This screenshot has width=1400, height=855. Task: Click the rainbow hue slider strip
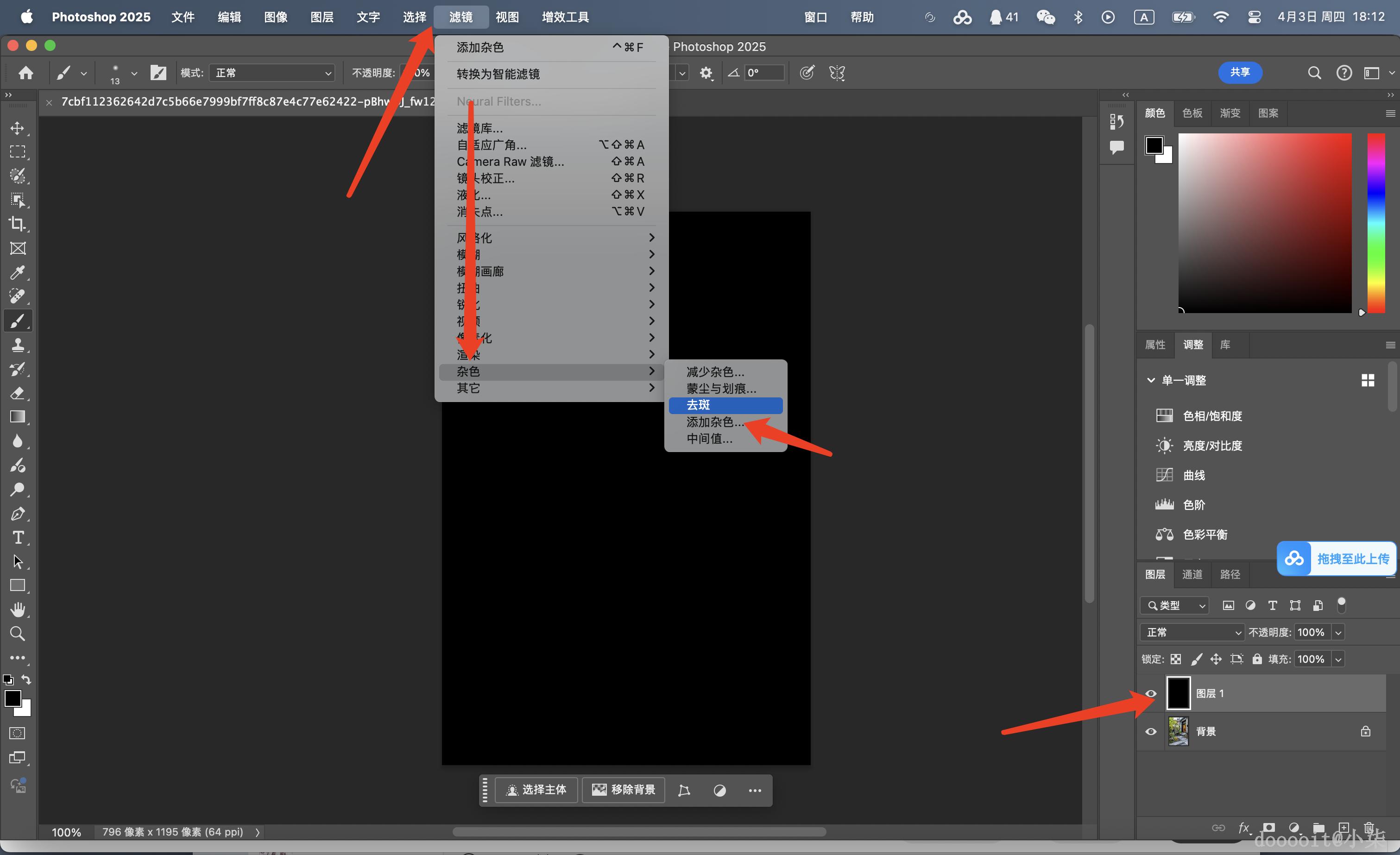tap(1375, 223)
